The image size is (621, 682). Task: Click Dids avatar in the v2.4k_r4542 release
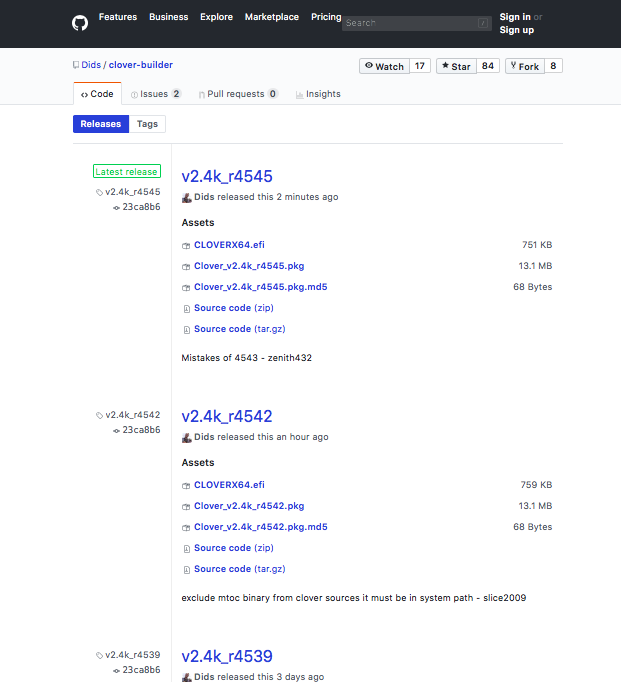click(x=187, y=438)
